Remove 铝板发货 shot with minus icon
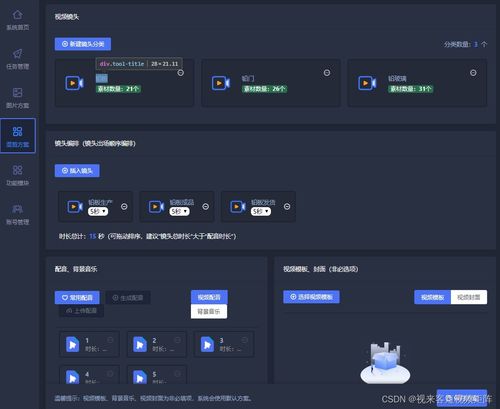Viewport: 500px width, 409px height. 287,207
